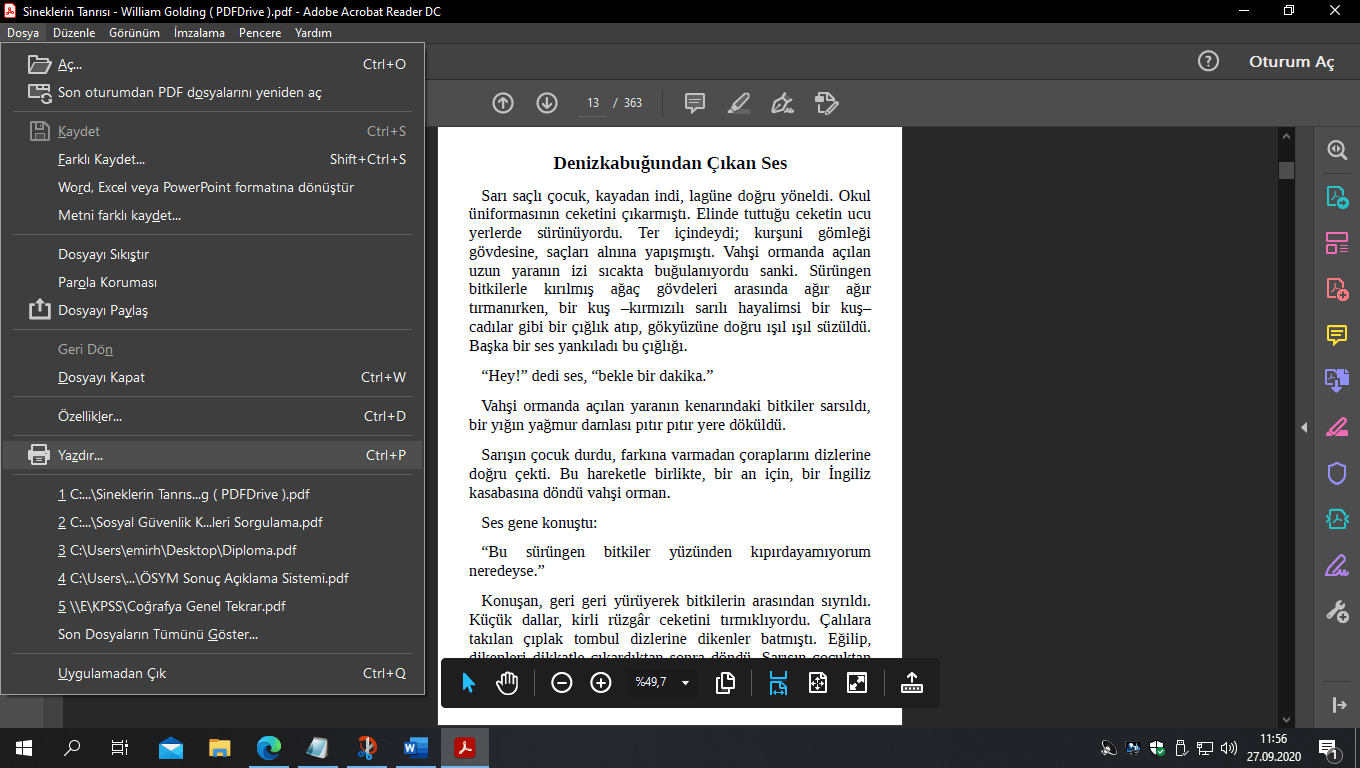Open the Protect shield tool
The height and width of the screenshot is (768, 1360).
[x=1335, y=473]
